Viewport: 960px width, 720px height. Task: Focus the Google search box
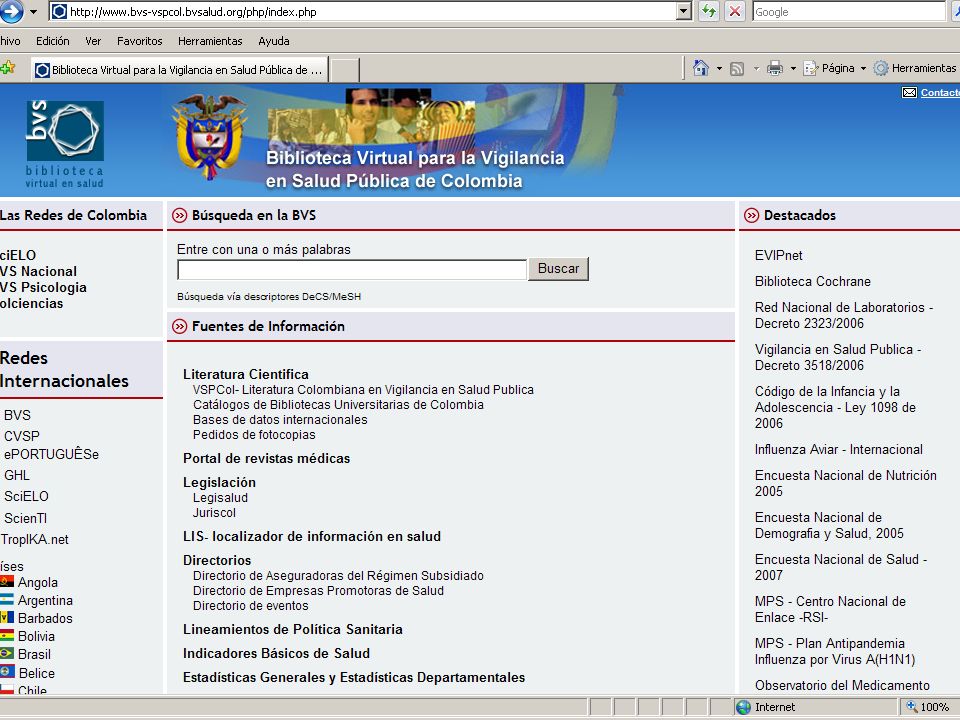click(x=849, y=12)
